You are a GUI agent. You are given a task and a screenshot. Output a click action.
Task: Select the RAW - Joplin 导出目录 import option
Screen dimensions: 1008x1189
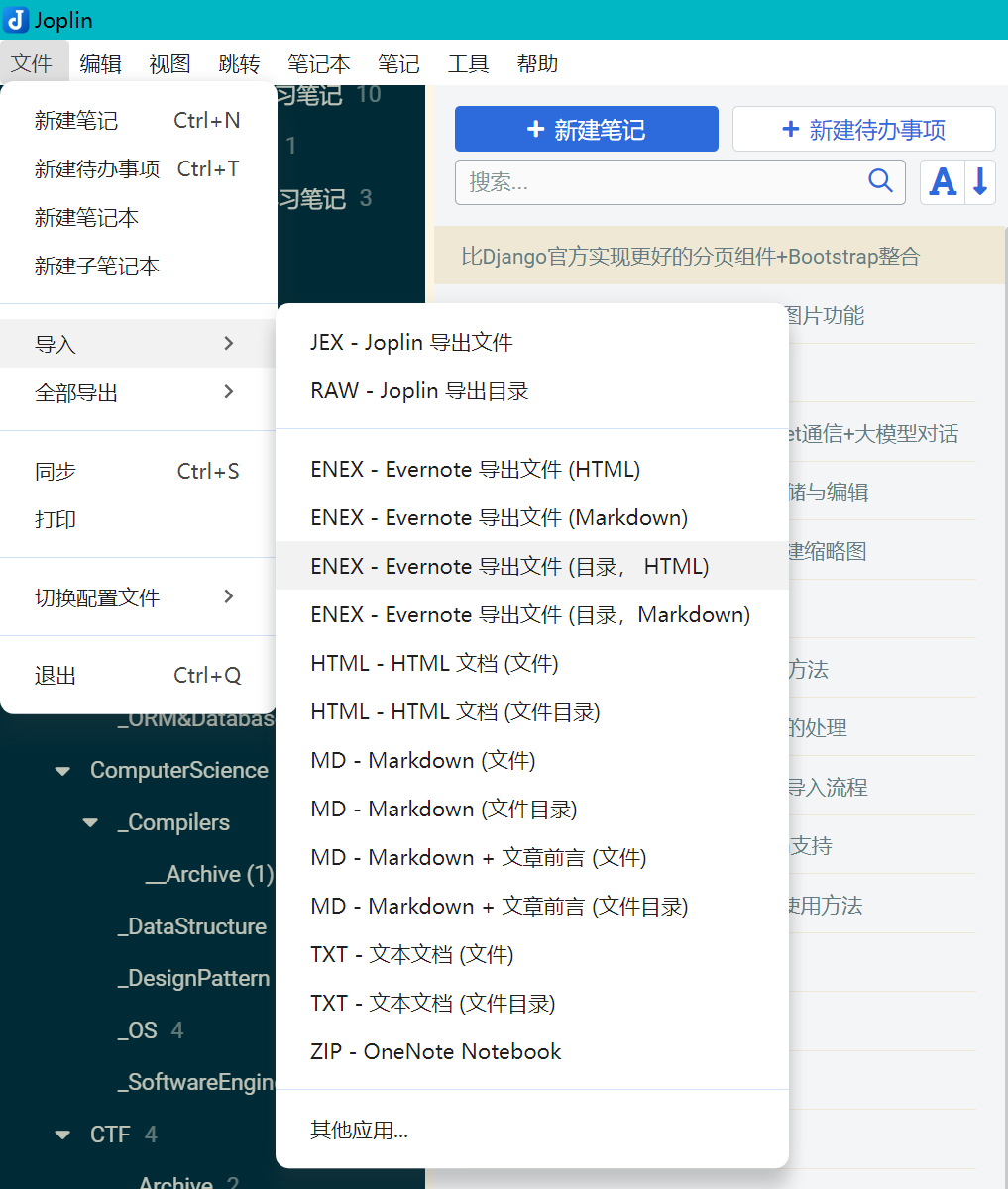pyautogui.click(x=417, y=390)
